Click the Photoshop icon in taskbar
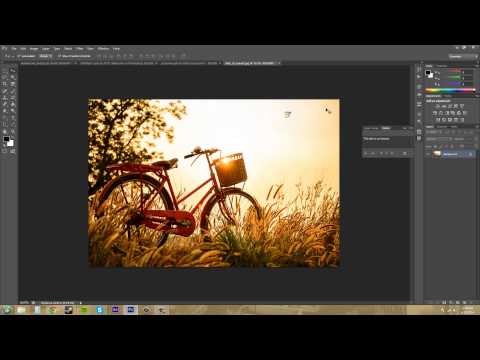This screenshot has width=480, height=360. (131, 310)
